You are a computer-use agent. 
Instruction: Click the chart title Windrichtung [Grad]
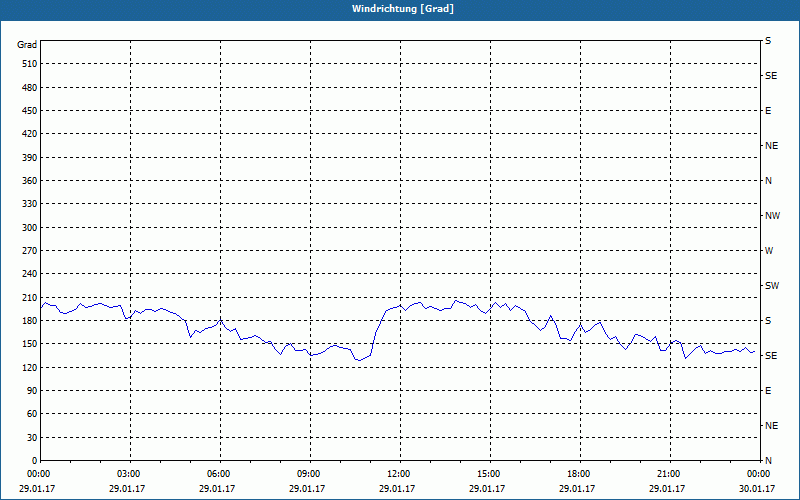pyautogui.click(x=403, y=9)
